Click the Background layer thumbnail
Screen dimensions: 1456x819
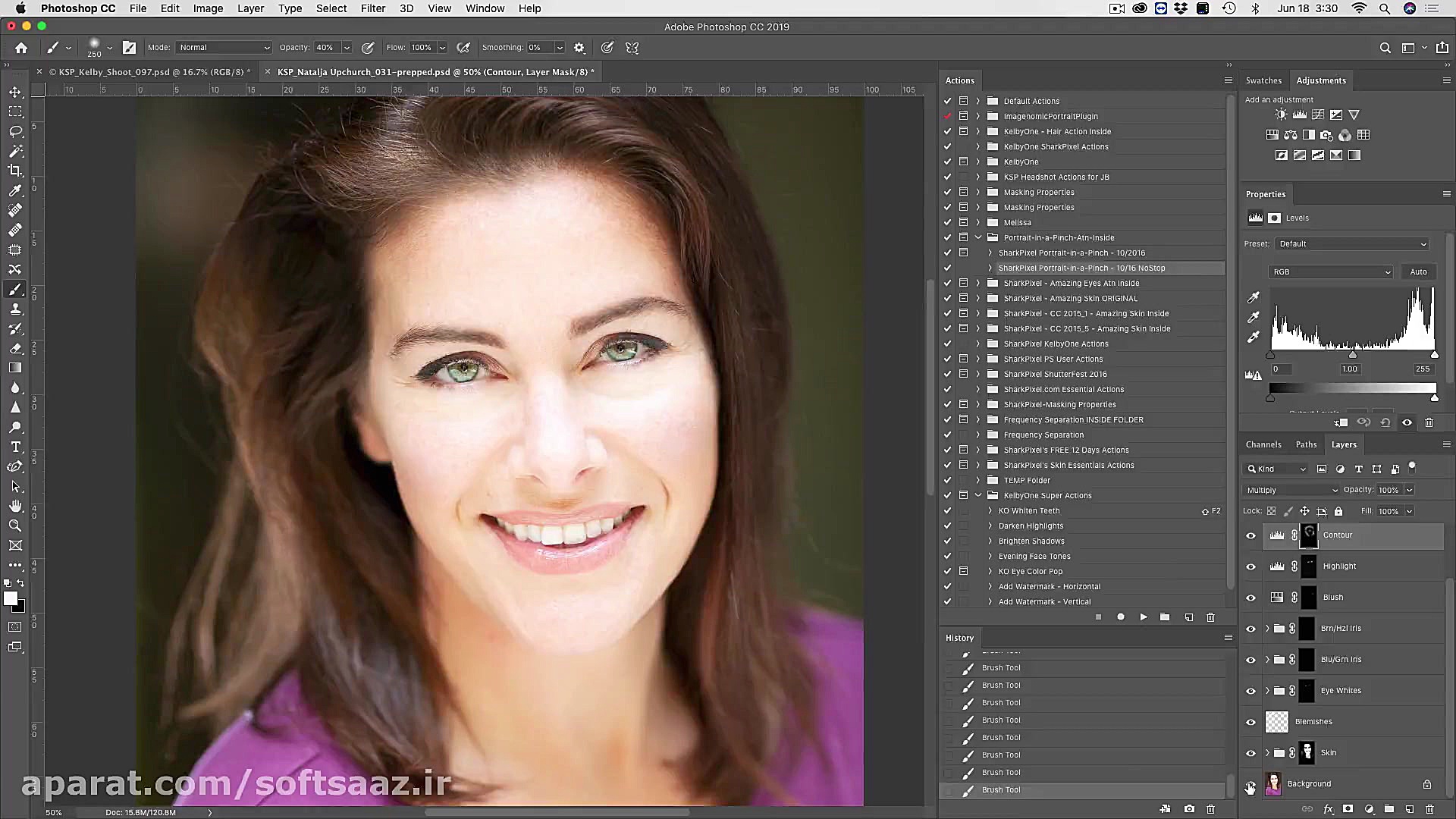click(x=1273, y=783)
